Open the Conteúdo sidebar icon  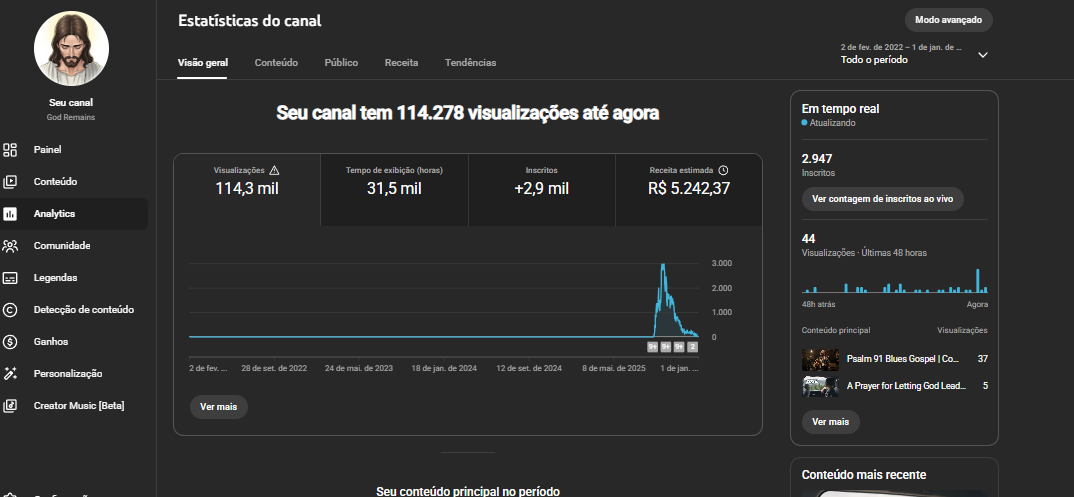pyautogui.click(x=10, y=182)
